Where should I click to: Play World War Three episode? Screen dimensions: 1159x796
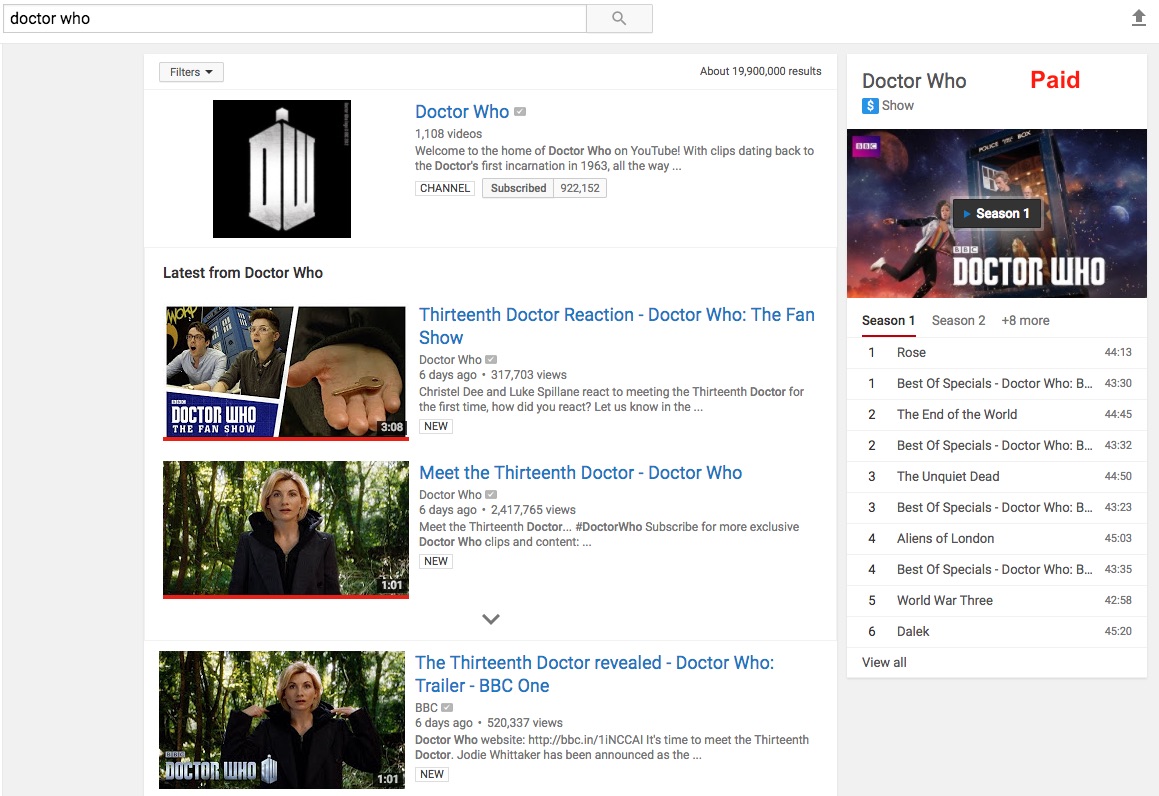pyautogui.click(x=997, y=601)
